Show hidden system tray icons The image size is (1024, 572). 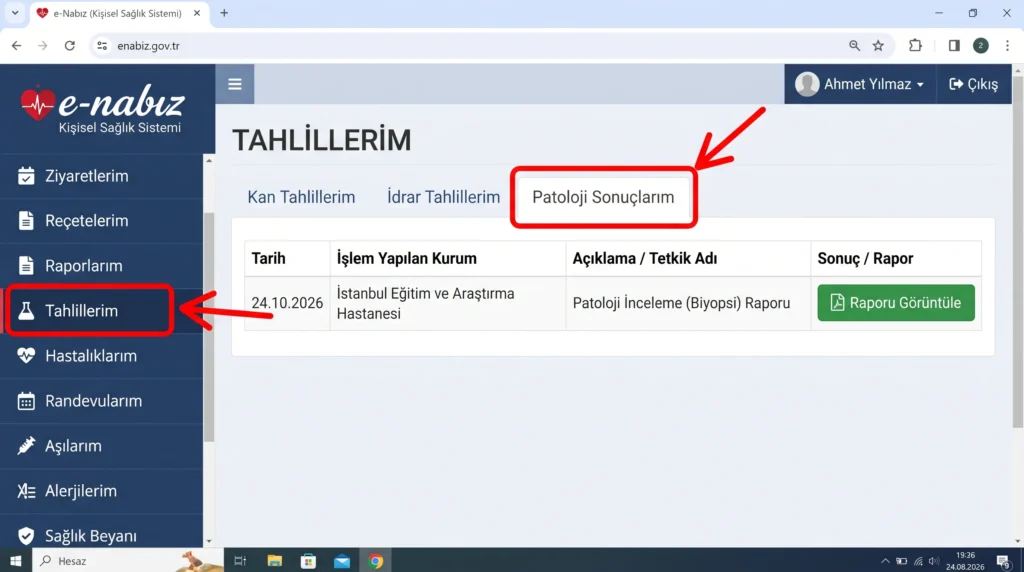coord(885,561)
